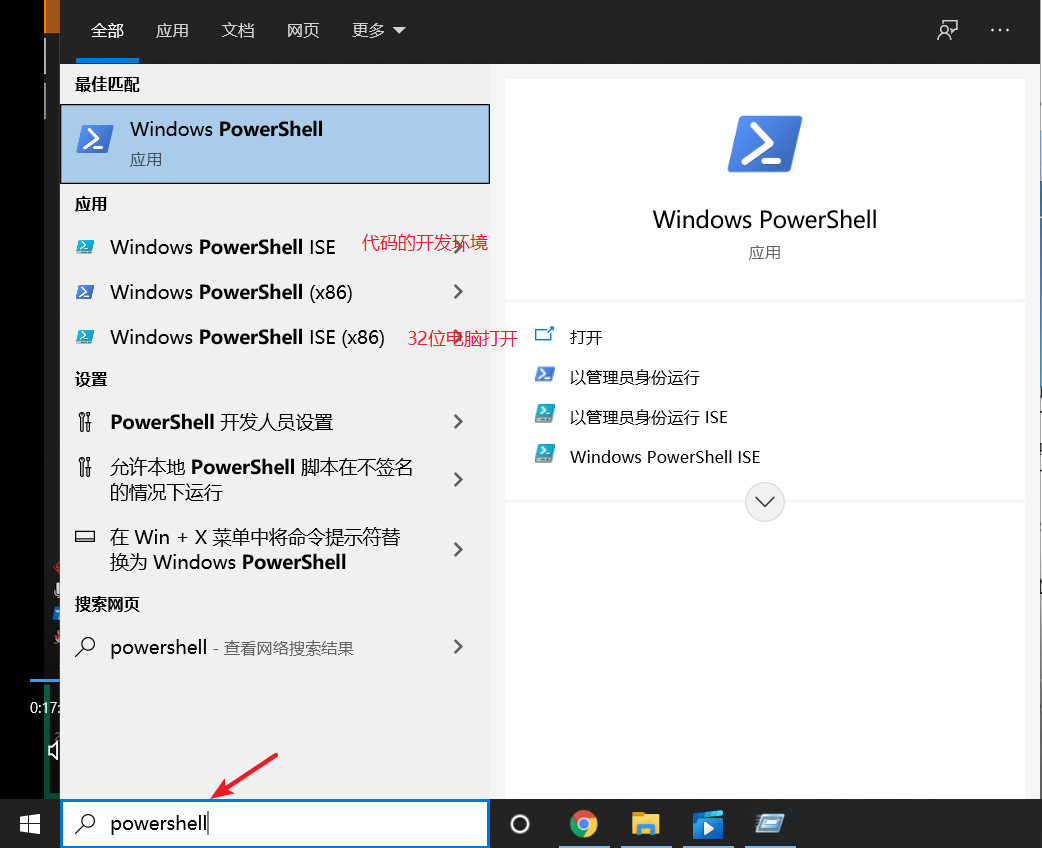Image resolution: width=1042 pixels, height=848 pixels.
Task: Click the PowerShell 开发人员设置 settings icon
Action: point(85,422)
